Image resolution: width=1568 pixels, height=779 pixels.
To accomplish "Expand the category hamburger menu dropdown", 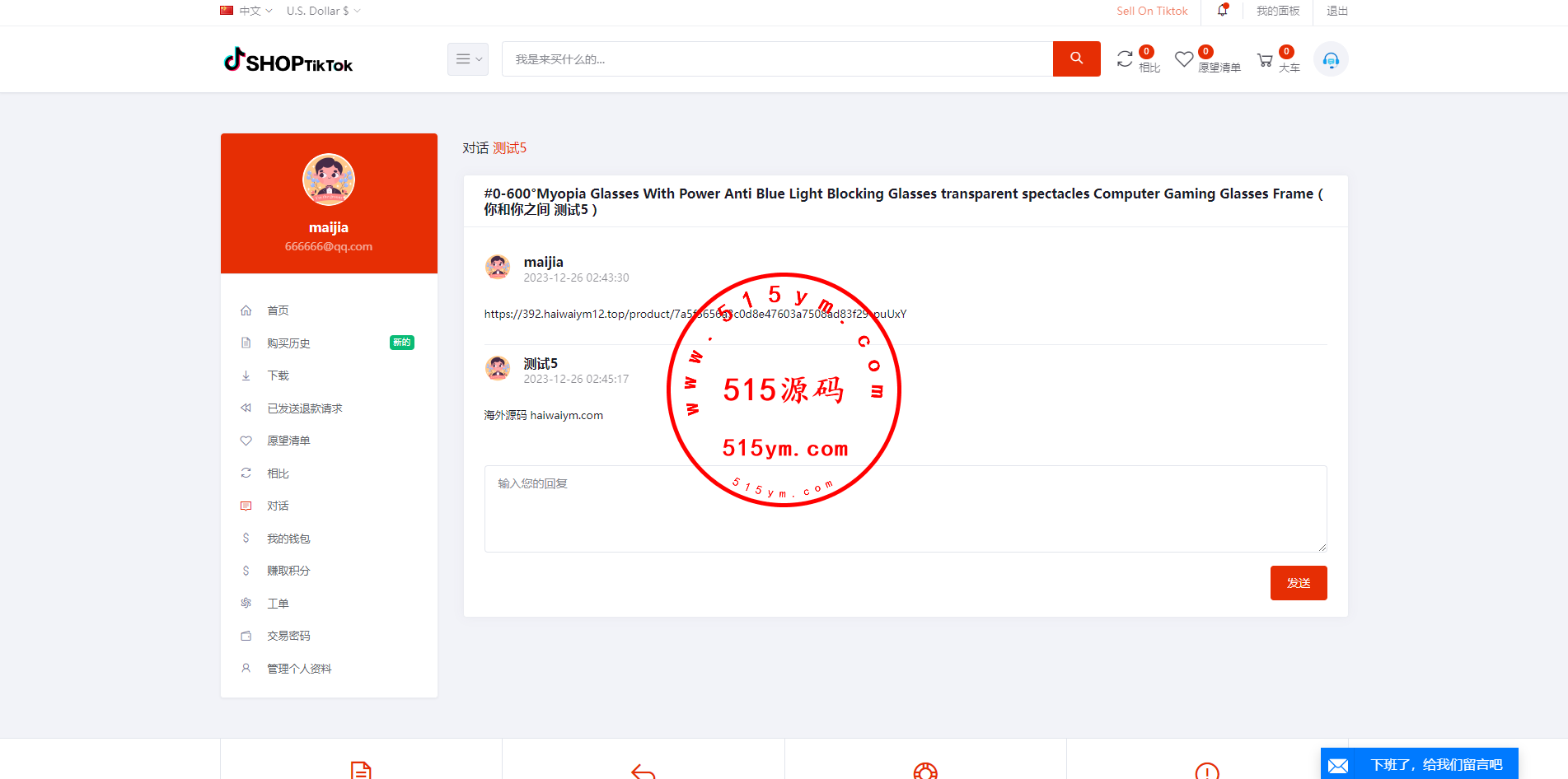I will (468, 59).
